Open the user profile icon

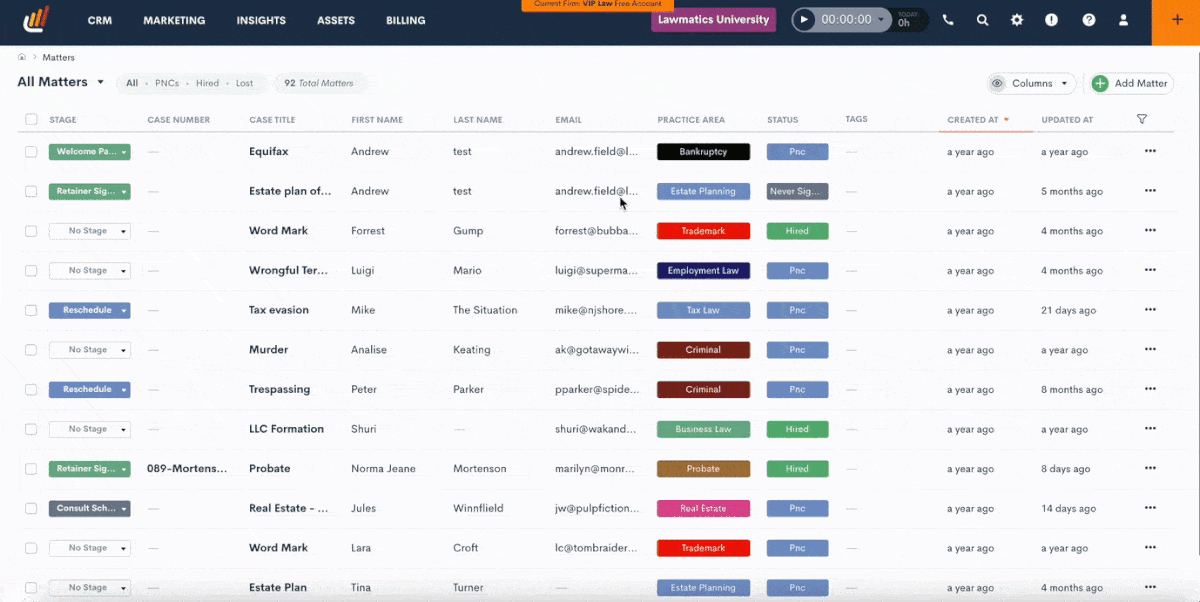pos(1124,20)
